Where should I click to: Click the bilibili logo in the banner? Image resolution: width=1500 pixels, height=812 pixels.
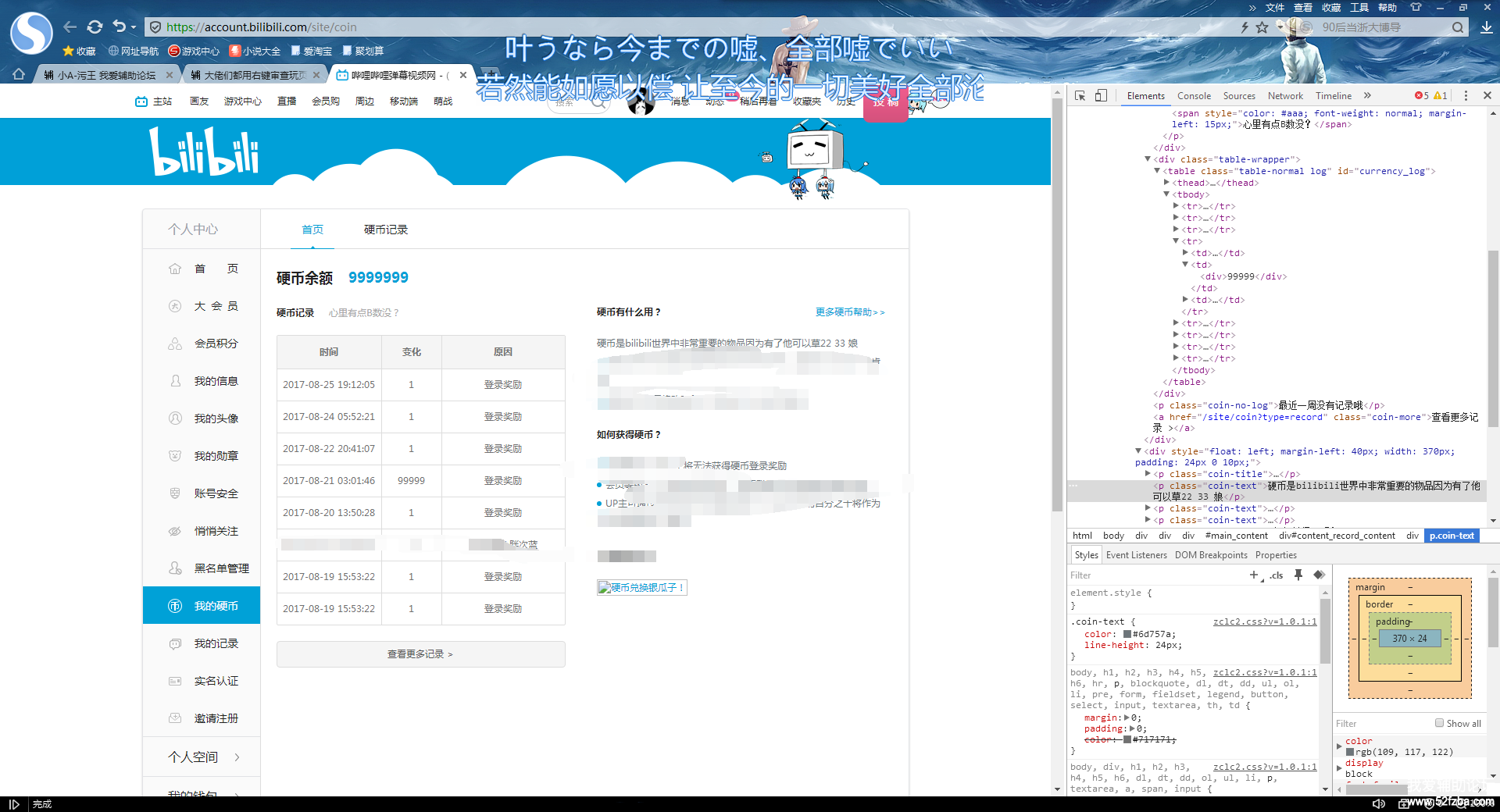pyautogui.click(x=204, y=151)
